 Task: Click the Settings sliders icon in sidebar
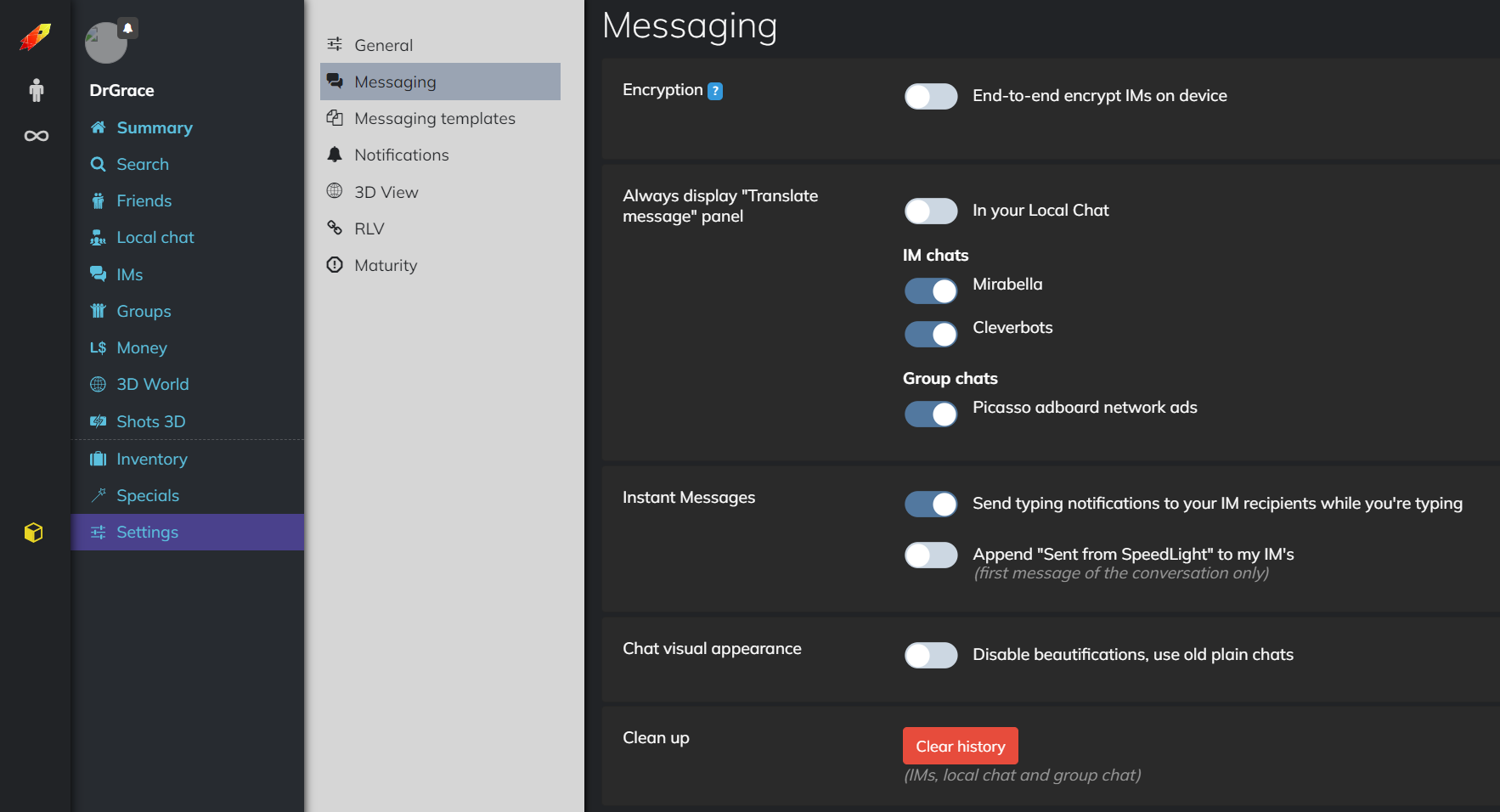click(99, 532)
